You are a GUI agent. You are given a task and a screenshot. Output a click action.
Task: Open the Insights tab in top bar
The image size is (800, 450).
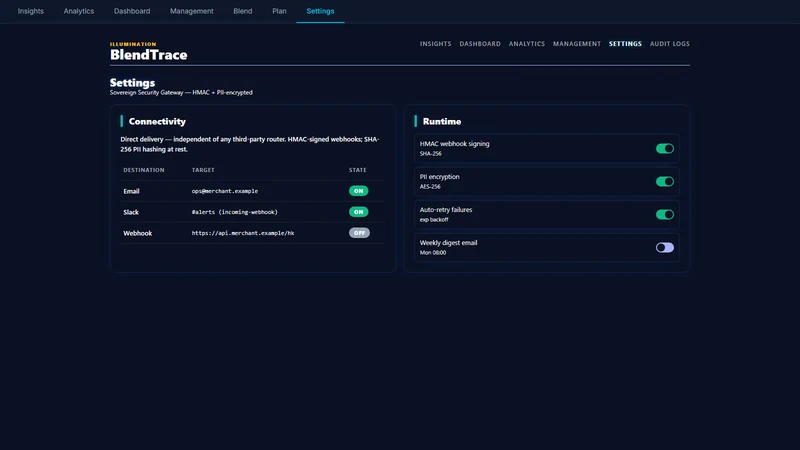(x=31, y=11)
